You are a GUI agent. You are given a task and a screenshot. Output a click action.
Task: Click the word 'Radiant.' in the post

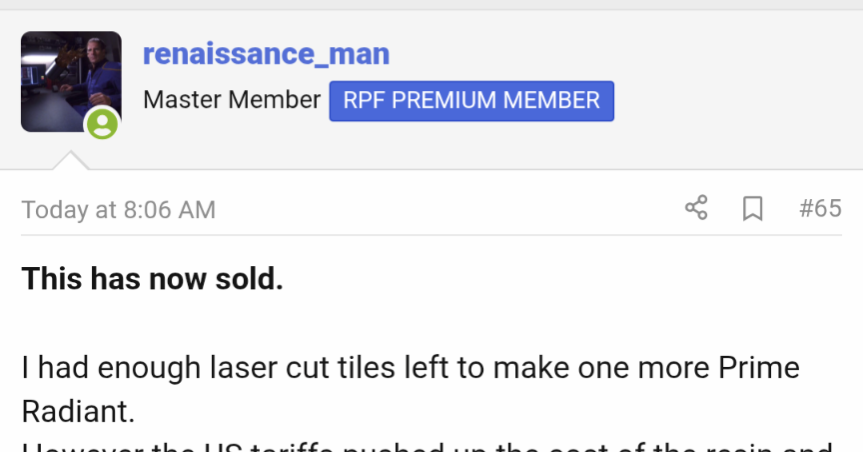click(x=78, y=411)
